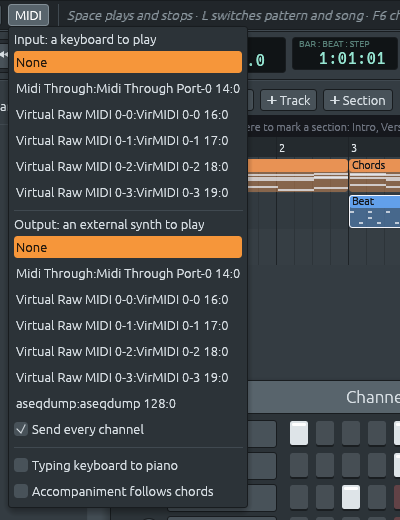Click the MIDI button in the toolbar
The image size is (400, 520).
click(28, 15)
